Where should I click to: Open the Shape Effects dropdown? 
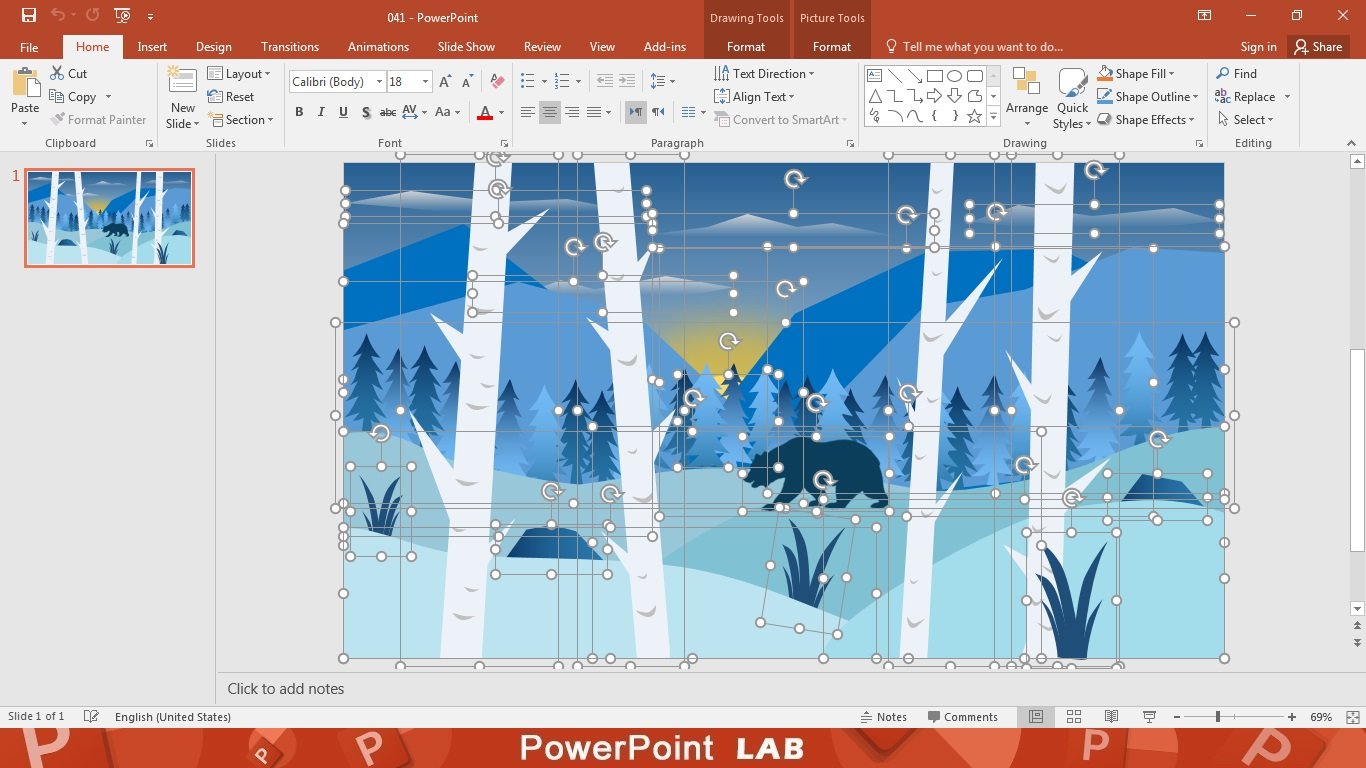tap(1146, 120)
